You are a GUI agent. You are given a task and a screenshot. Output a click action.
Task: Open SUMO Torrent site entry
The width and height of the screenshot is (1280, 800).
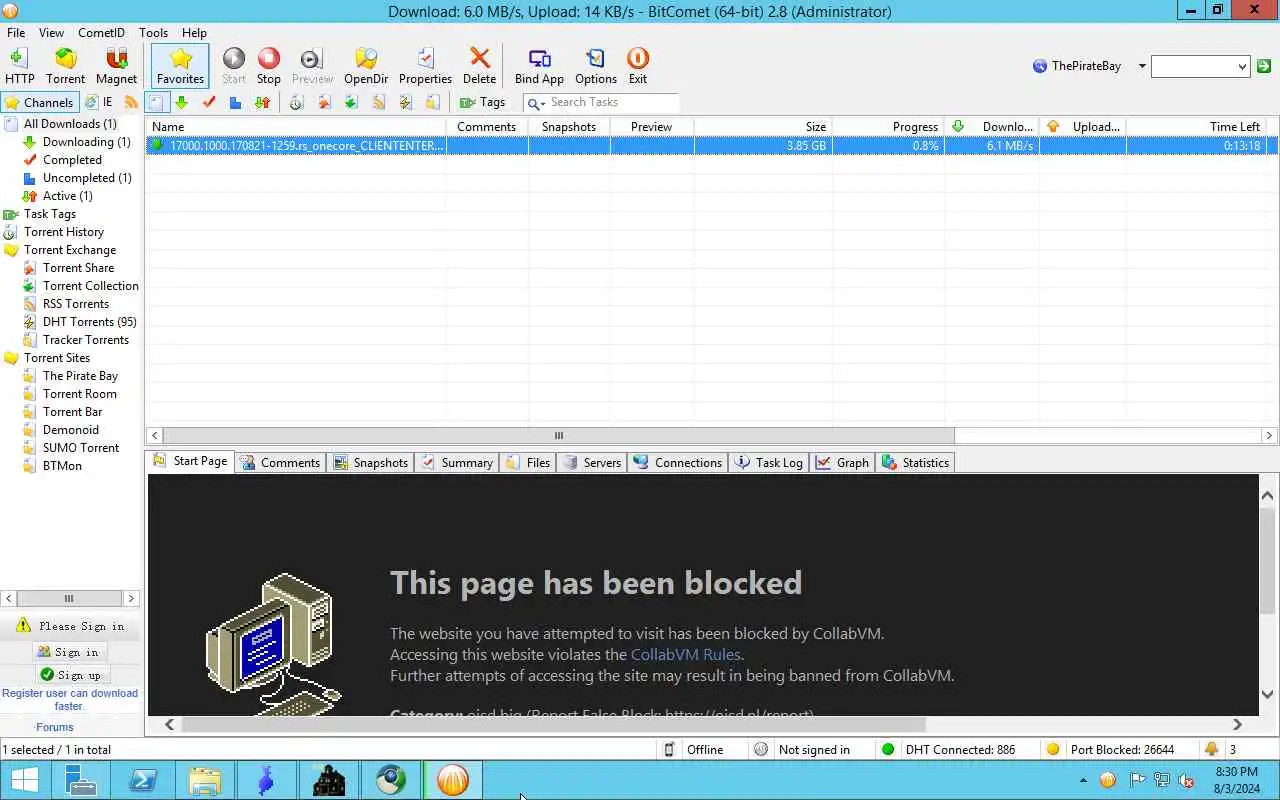(x=81, y=448)
